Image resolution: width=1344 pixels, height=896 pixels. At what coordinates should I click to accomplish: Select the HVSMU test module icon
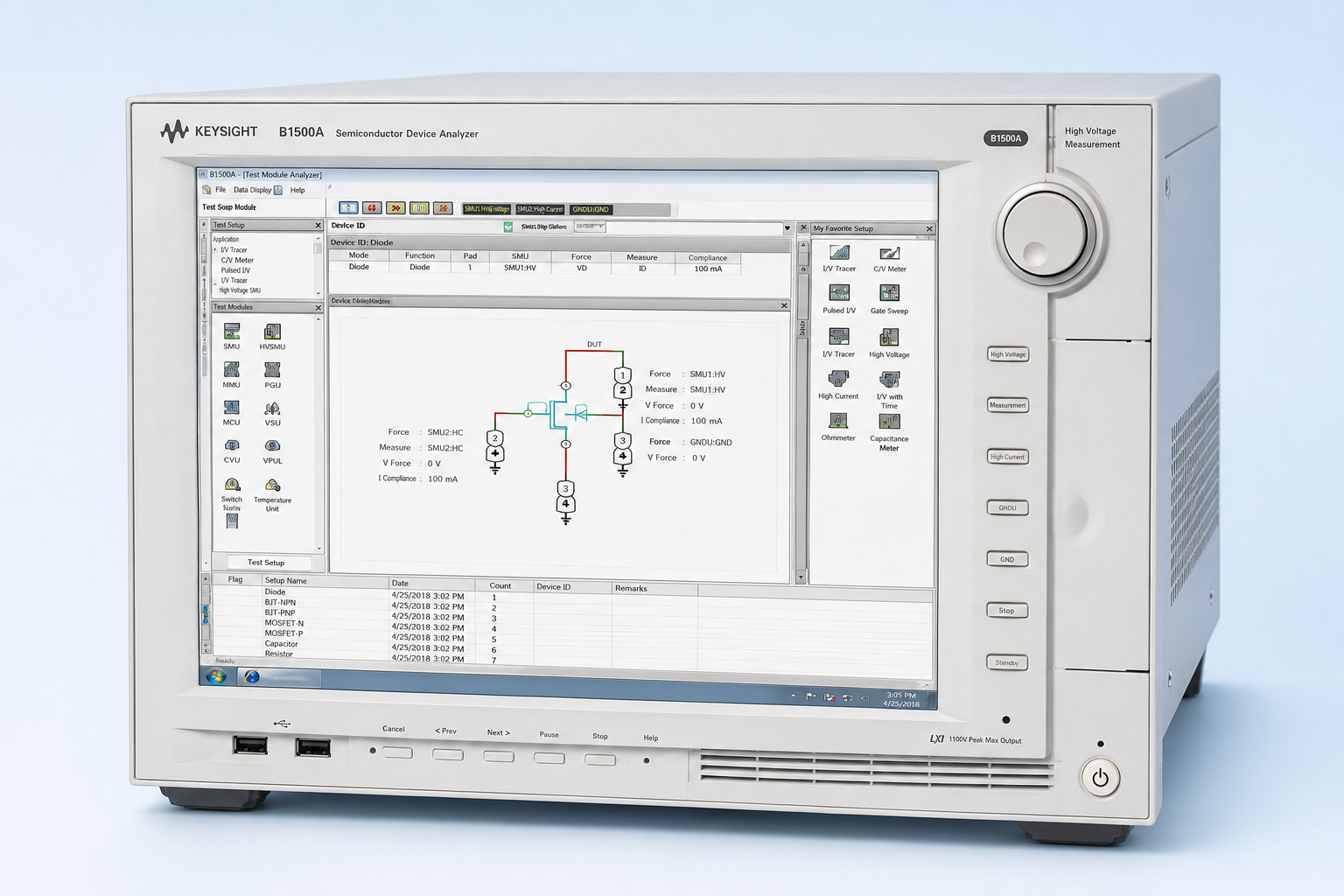(x=272, y=332)
